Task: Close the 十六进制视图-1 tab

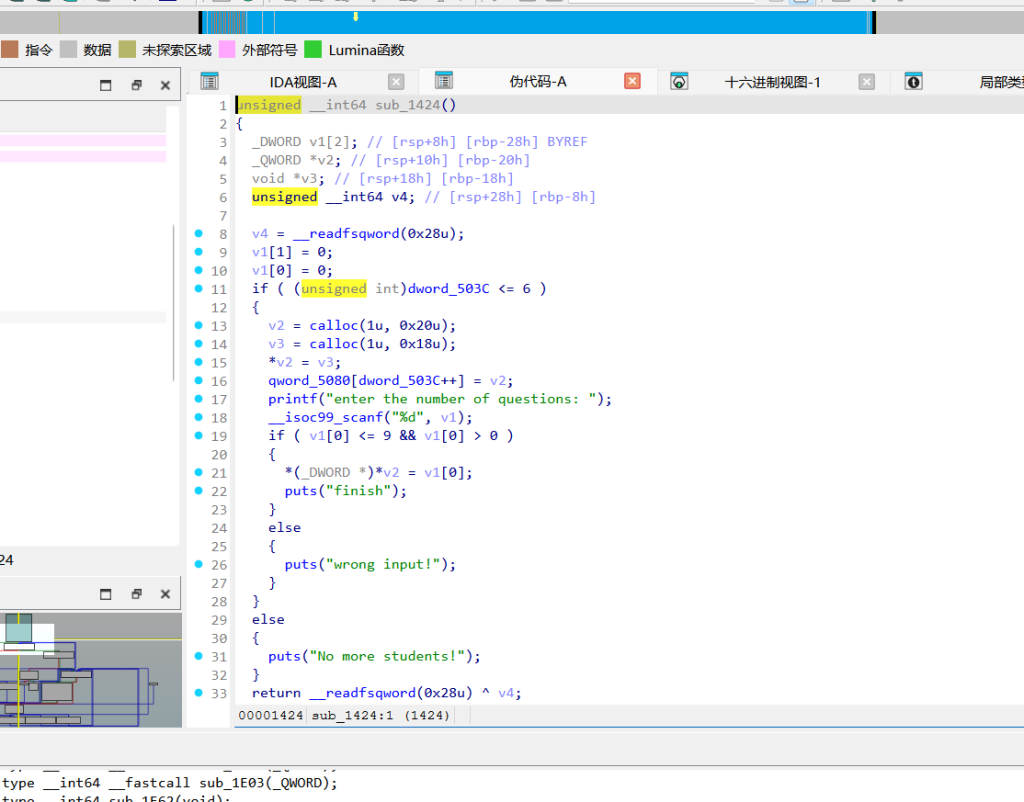Action: click(867, 82)
